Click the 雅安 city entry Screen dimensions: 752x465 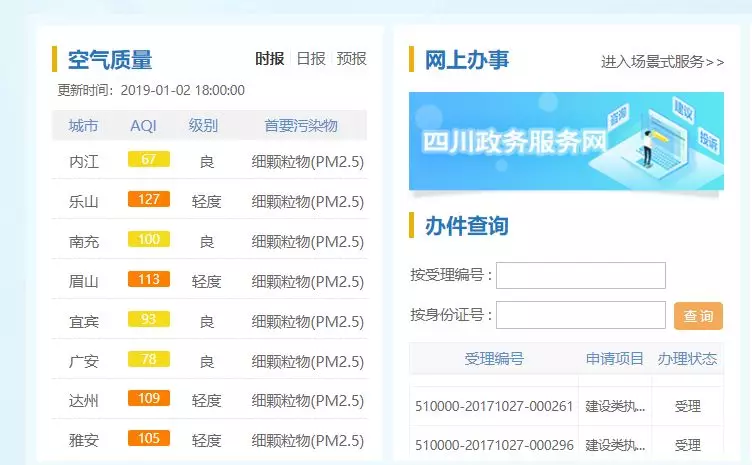pos(84,440)
